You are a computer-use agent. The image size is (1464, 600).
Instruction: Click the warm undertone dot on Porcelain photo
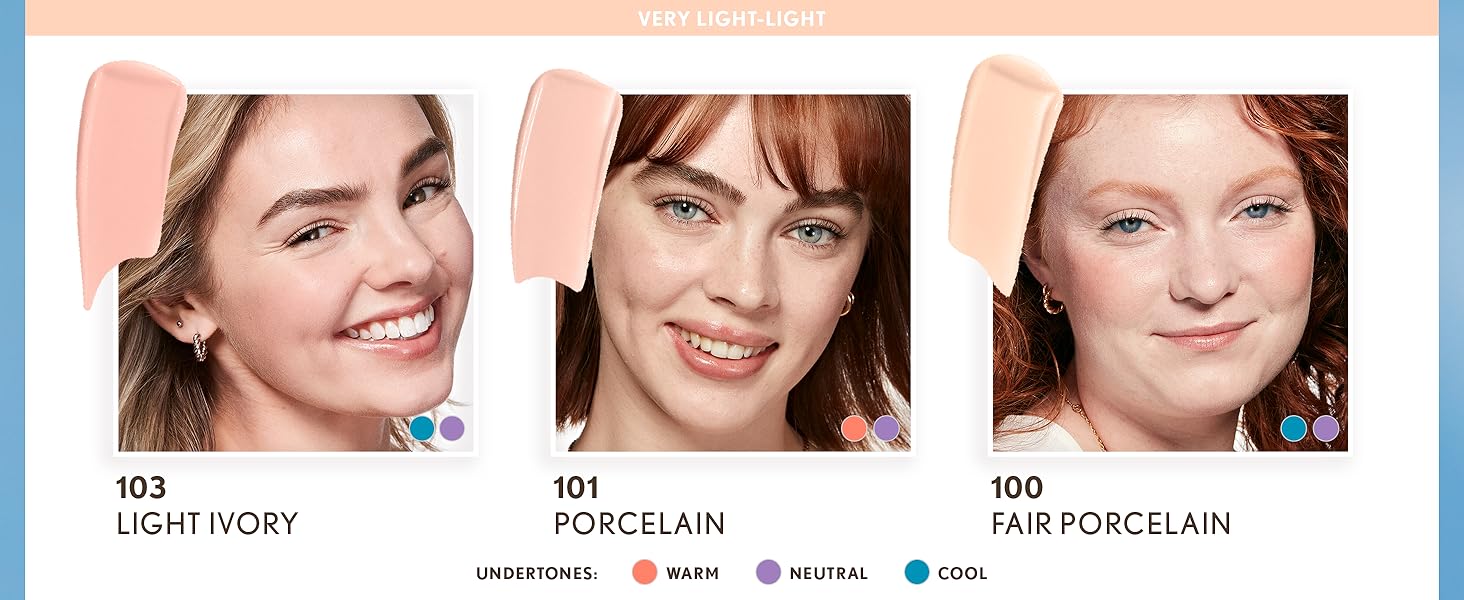coord(854,428)
